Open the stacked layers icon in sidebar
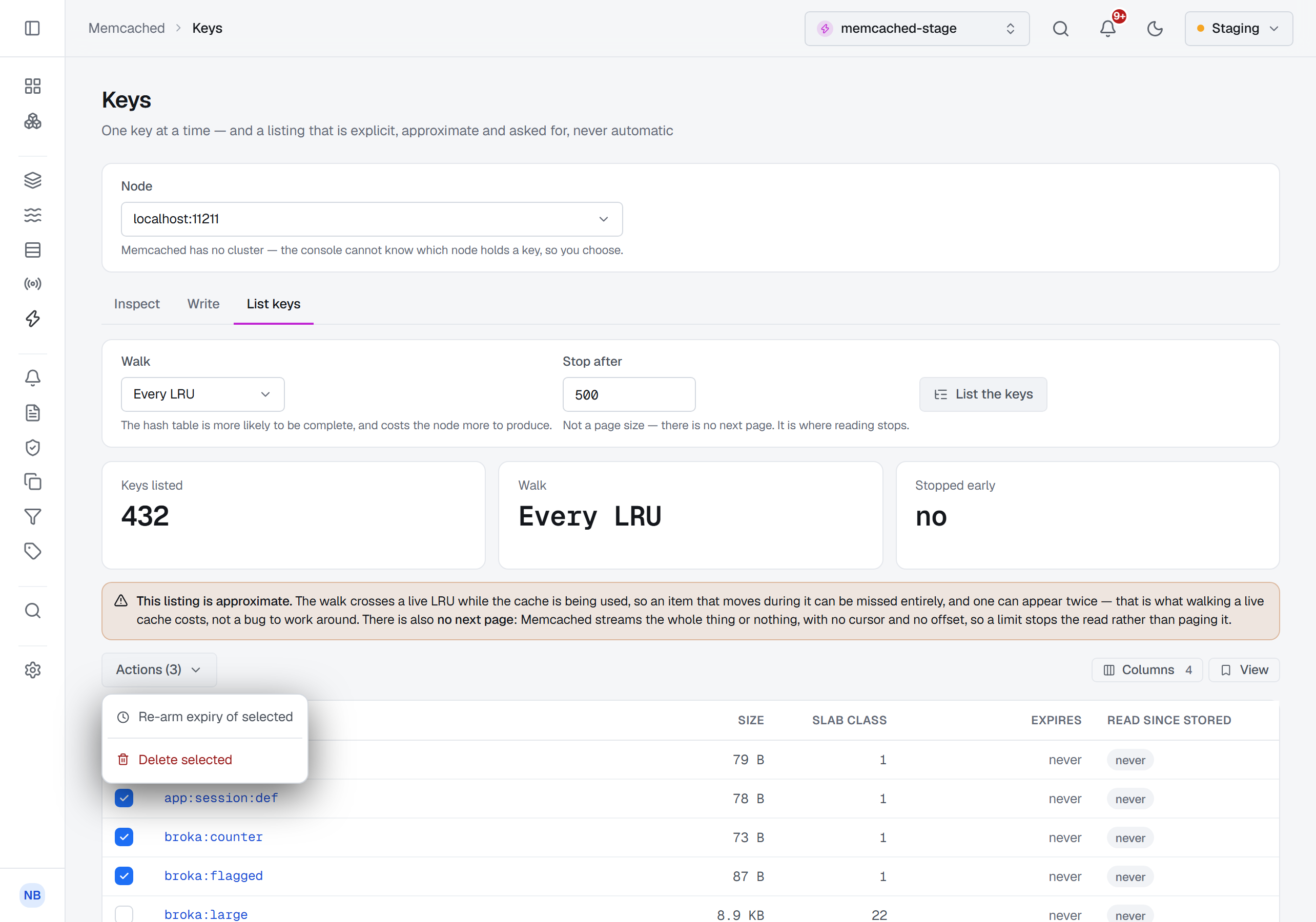The width and height of the screenshot is (1316, 922). (33, 180)
